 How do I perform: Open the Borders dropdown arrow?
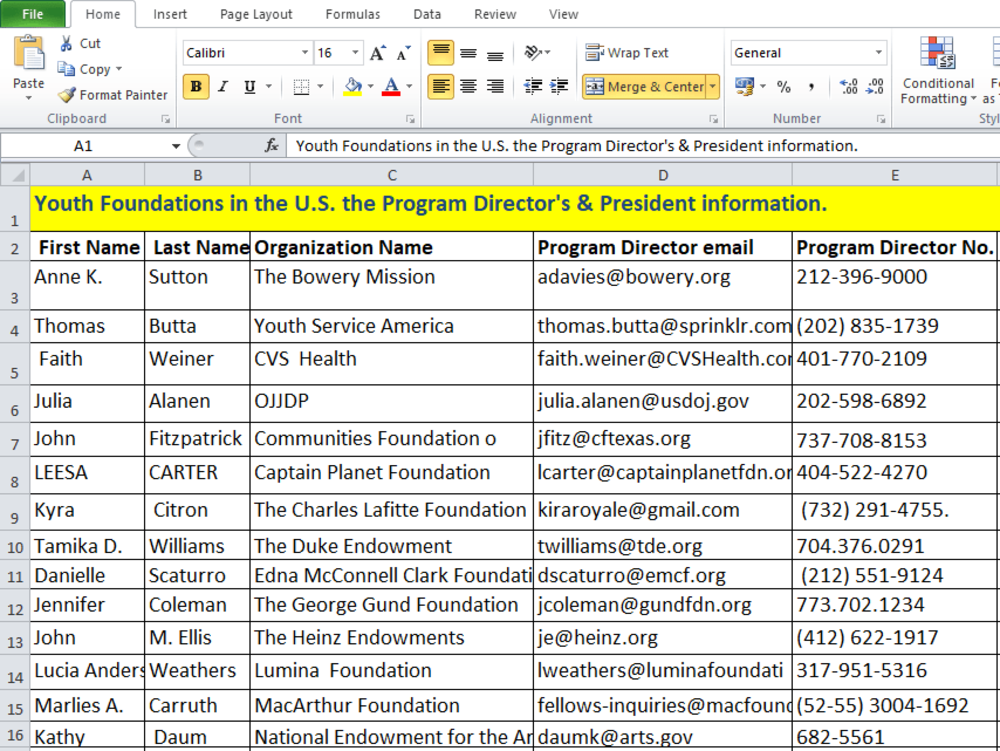[x=320, y=86]
